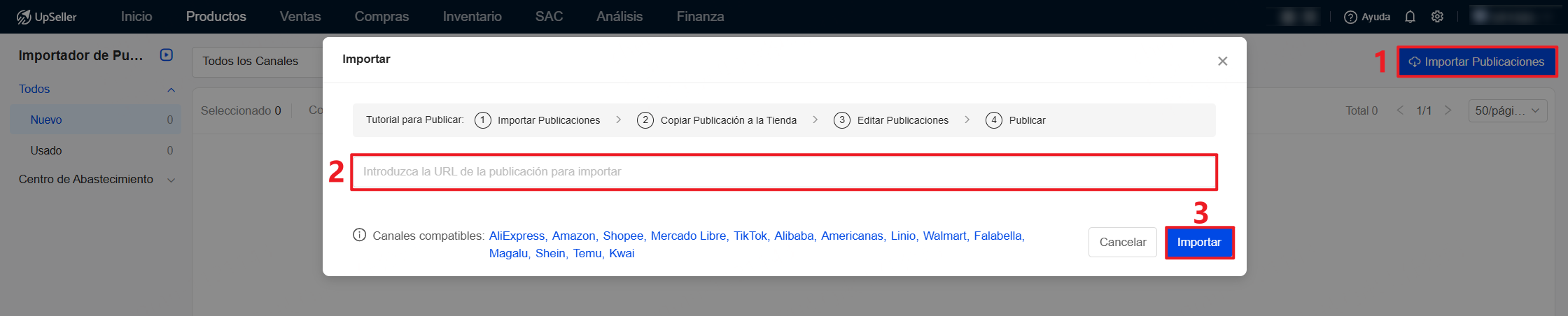Play the Importador tutorial video icon
The height and width of the screenshot is (316, 1568).
click(x=167, y=55)
